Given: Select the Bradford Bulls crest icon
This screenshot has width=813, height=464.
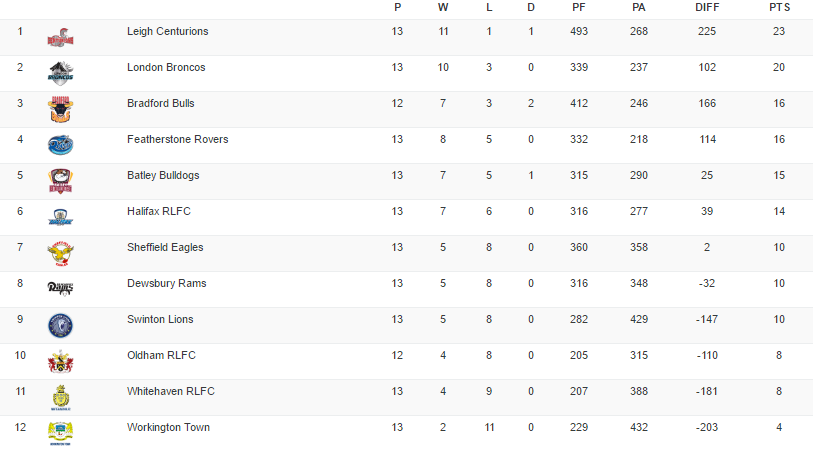Looking at the screenshot, I should 60,109.
